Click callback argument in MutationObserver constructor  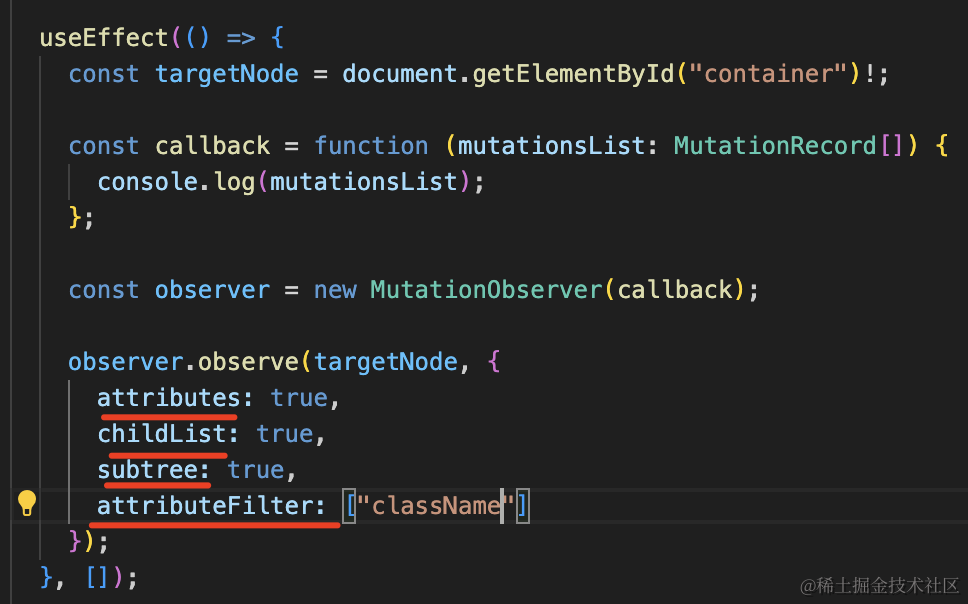click(675, 290)
